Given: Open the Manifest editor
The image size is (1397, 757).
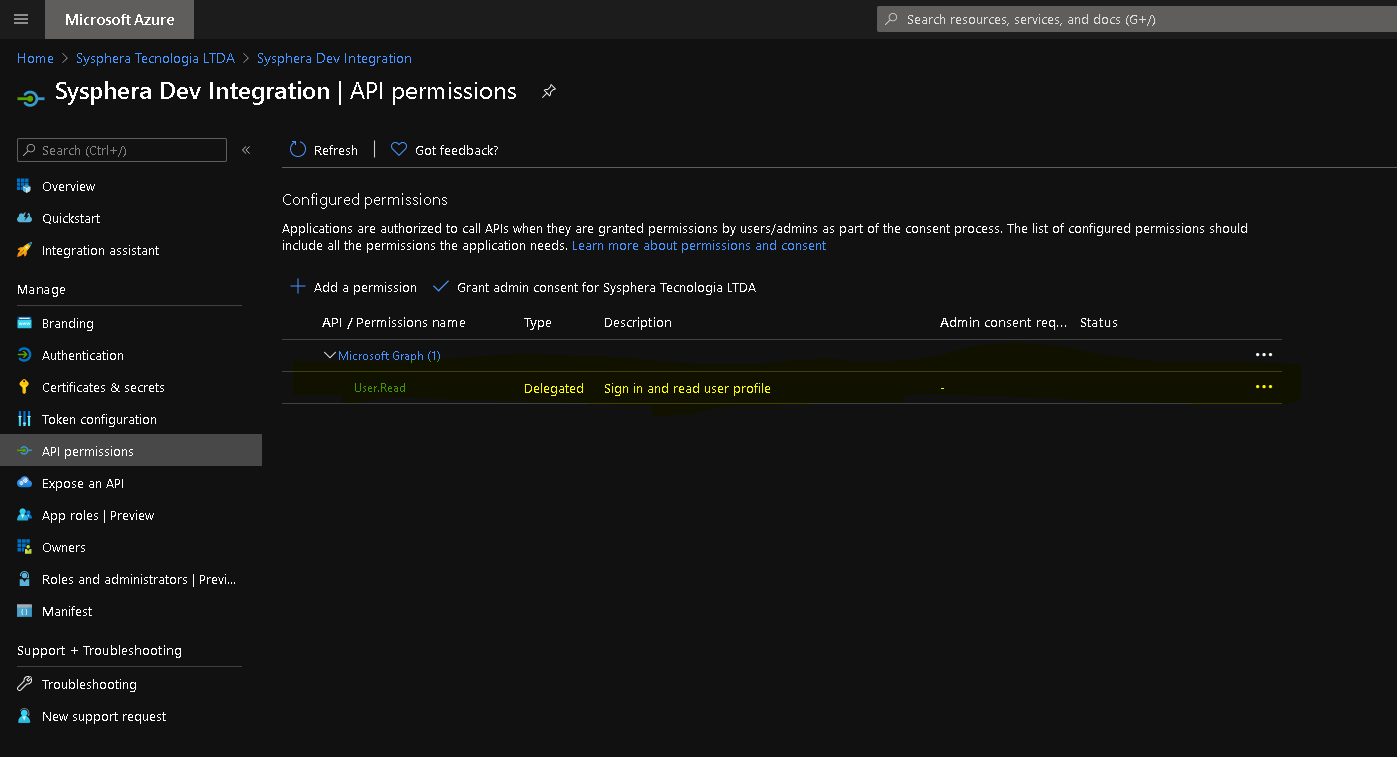Looking at the screenshot, I should tap(67, 611).
